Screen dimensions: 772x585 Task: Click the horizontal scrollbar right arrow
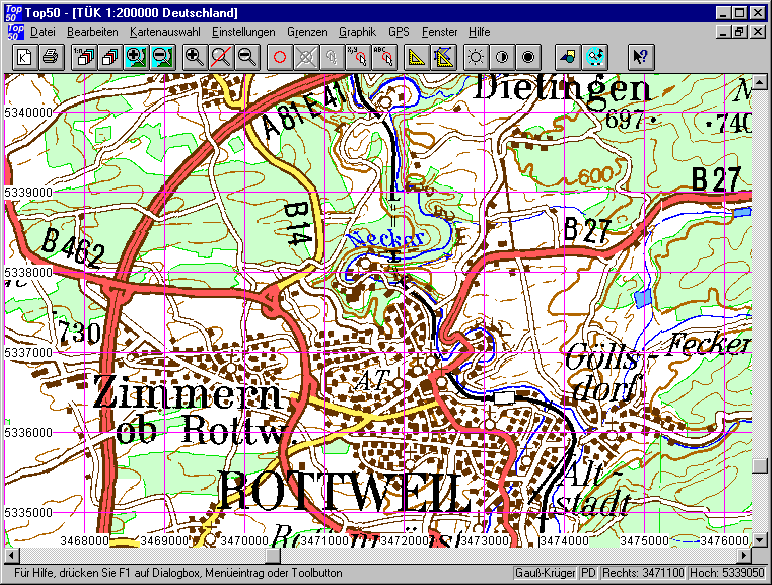coord(744,555)
